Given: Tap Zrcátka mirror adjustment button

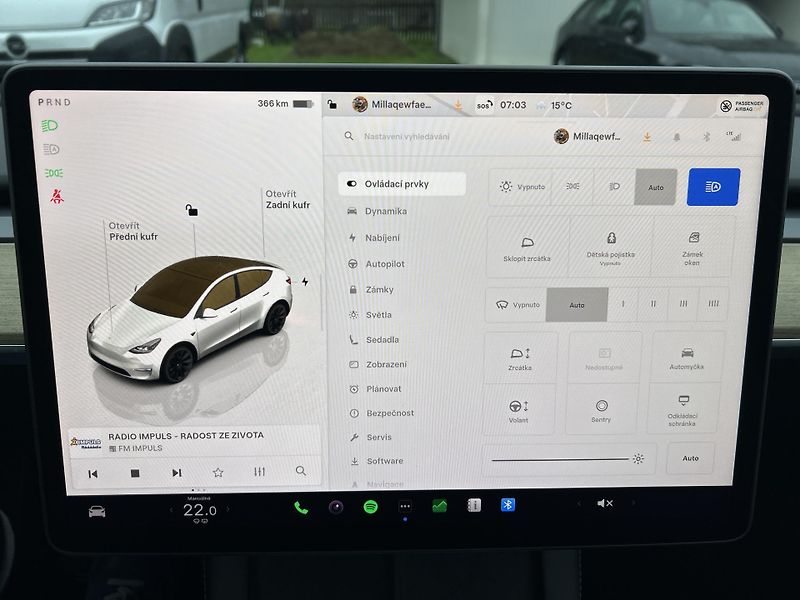Looking at the screenshot, I should tap(520, 358).
